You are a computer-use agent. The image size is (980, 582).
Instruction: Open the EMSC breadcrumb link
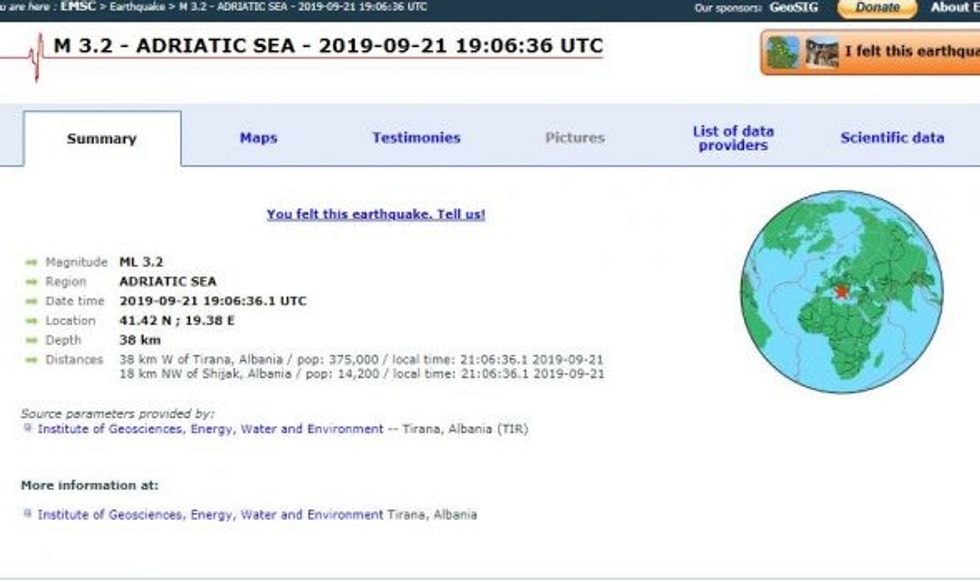(x=77, y=7)
